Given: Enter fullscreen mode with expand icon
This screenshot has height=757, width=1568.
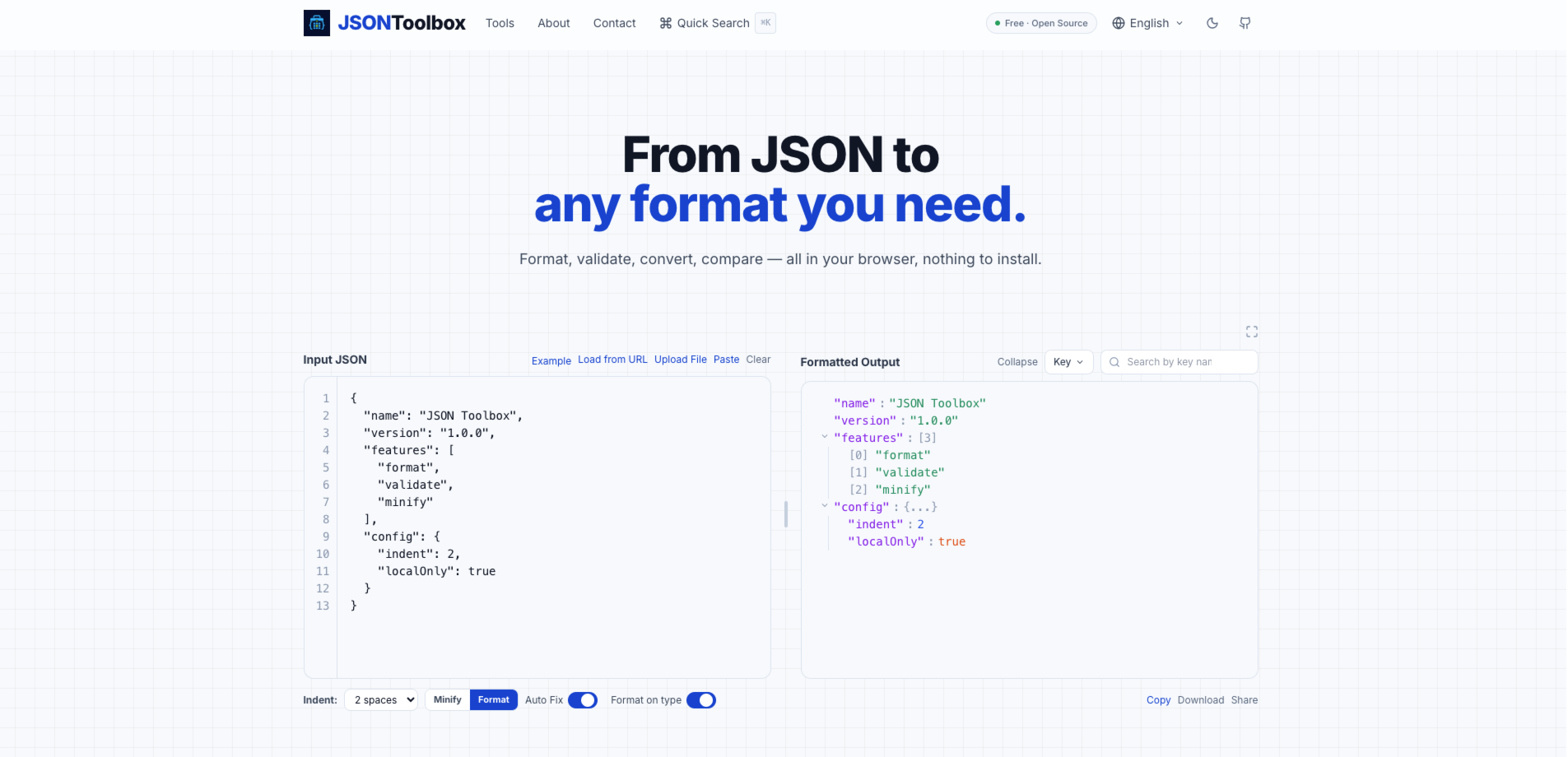Looking at the screenshot, I should [1252, 332].
